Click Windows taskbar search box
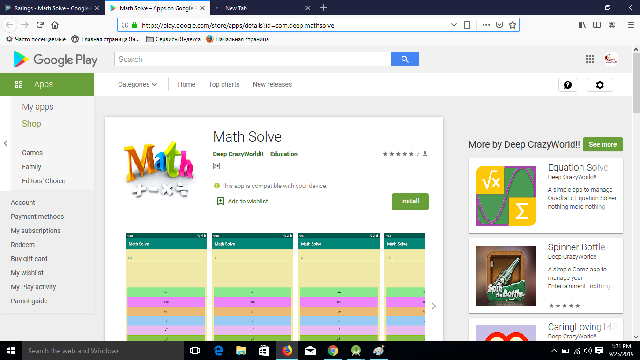The height and width of the screenshot is (360, 640). click(x=103, y=351)
